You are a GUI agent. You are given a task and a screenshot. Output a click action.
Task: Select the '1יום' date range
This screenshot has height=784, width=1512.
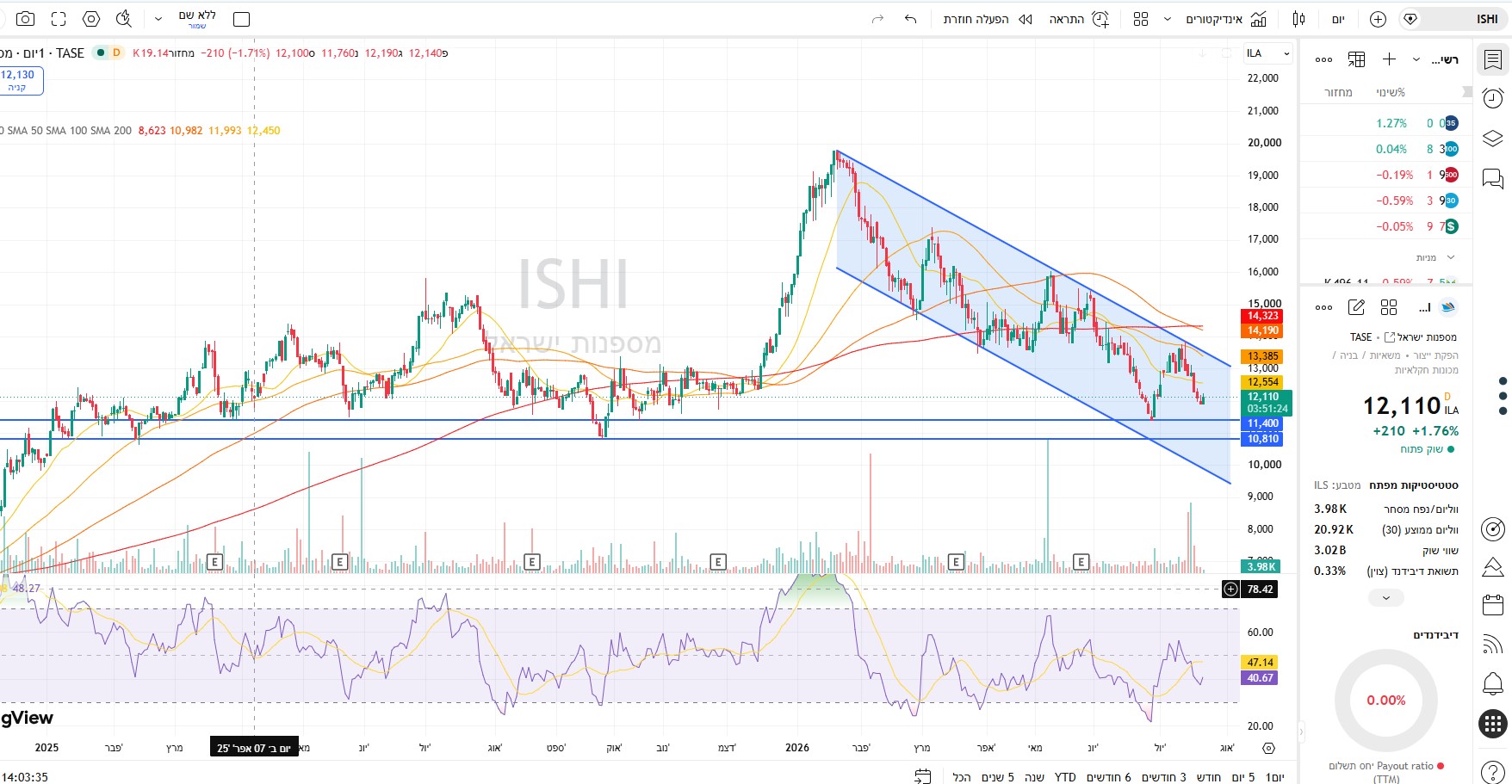click(x=1275, y=776)
